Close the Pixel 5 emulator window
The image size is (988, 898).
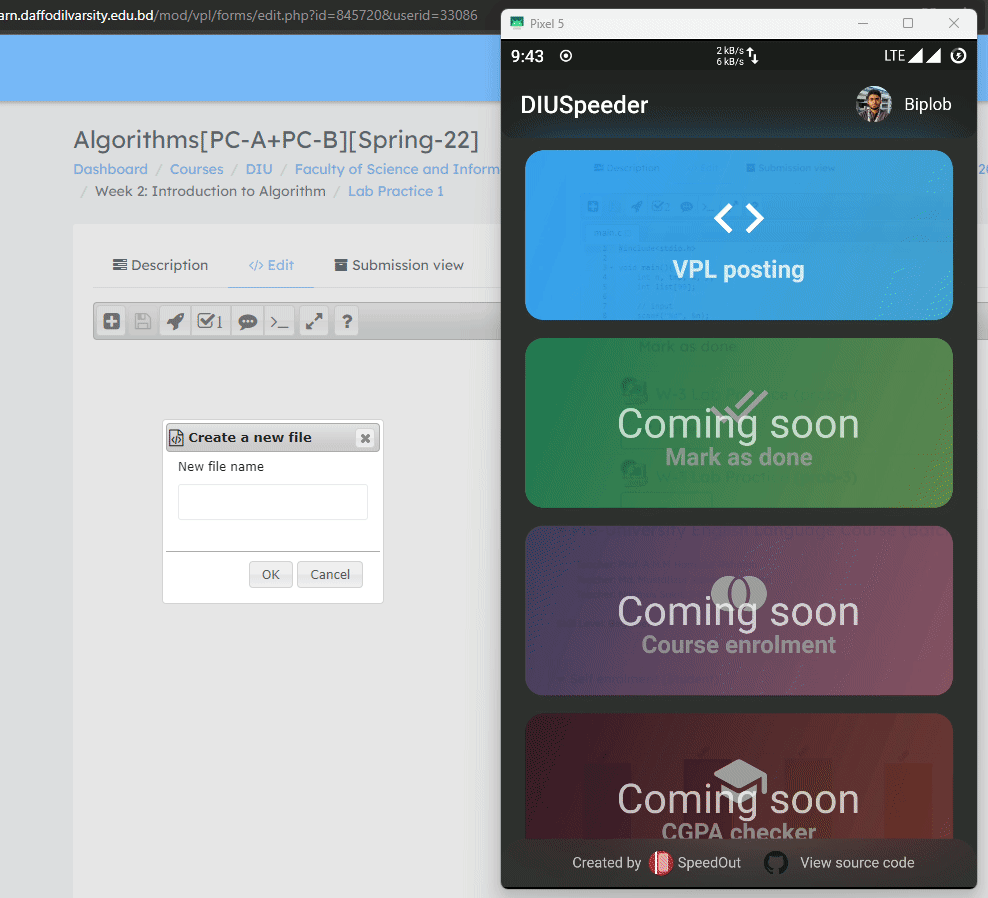pyautogui.click(x=954, y=23)
